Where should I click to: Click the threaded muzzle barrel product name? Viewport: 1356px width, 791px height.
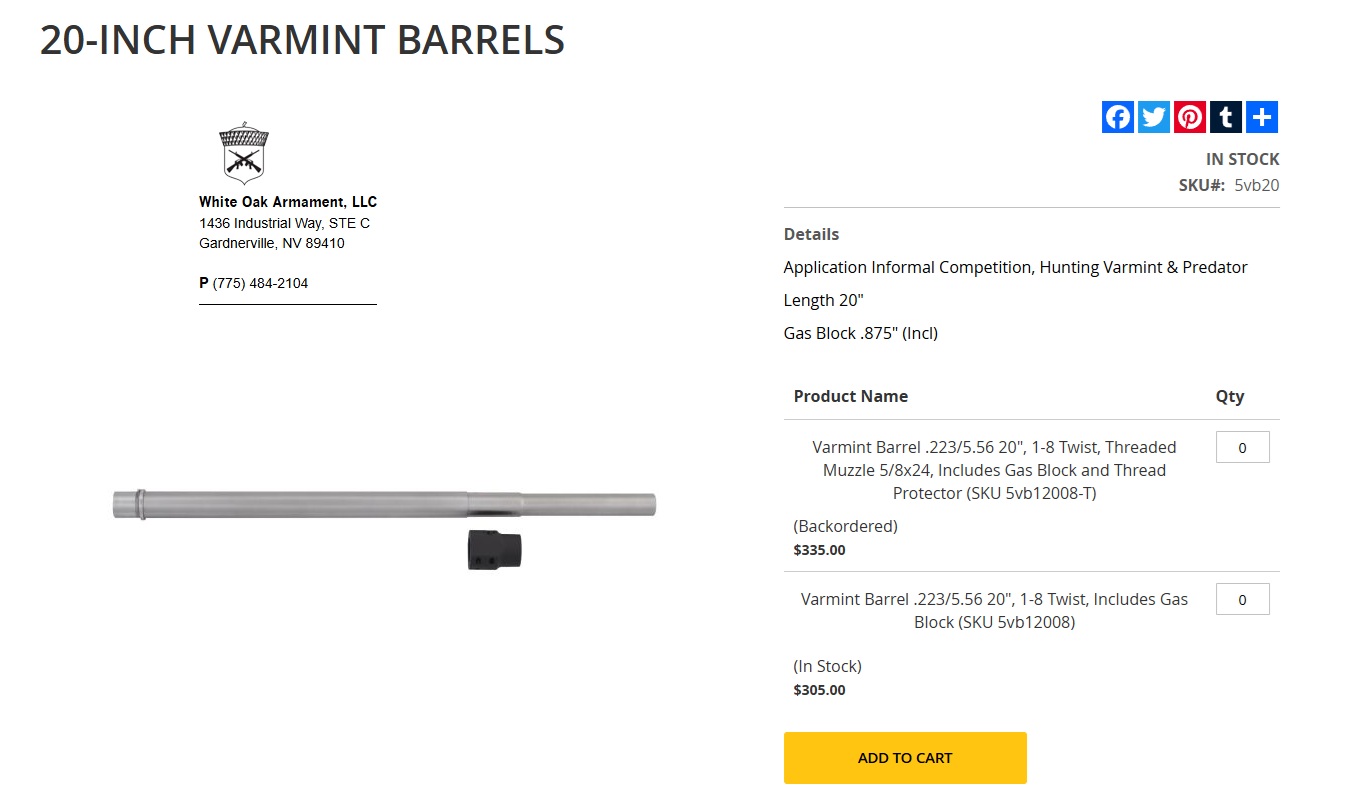994,470
